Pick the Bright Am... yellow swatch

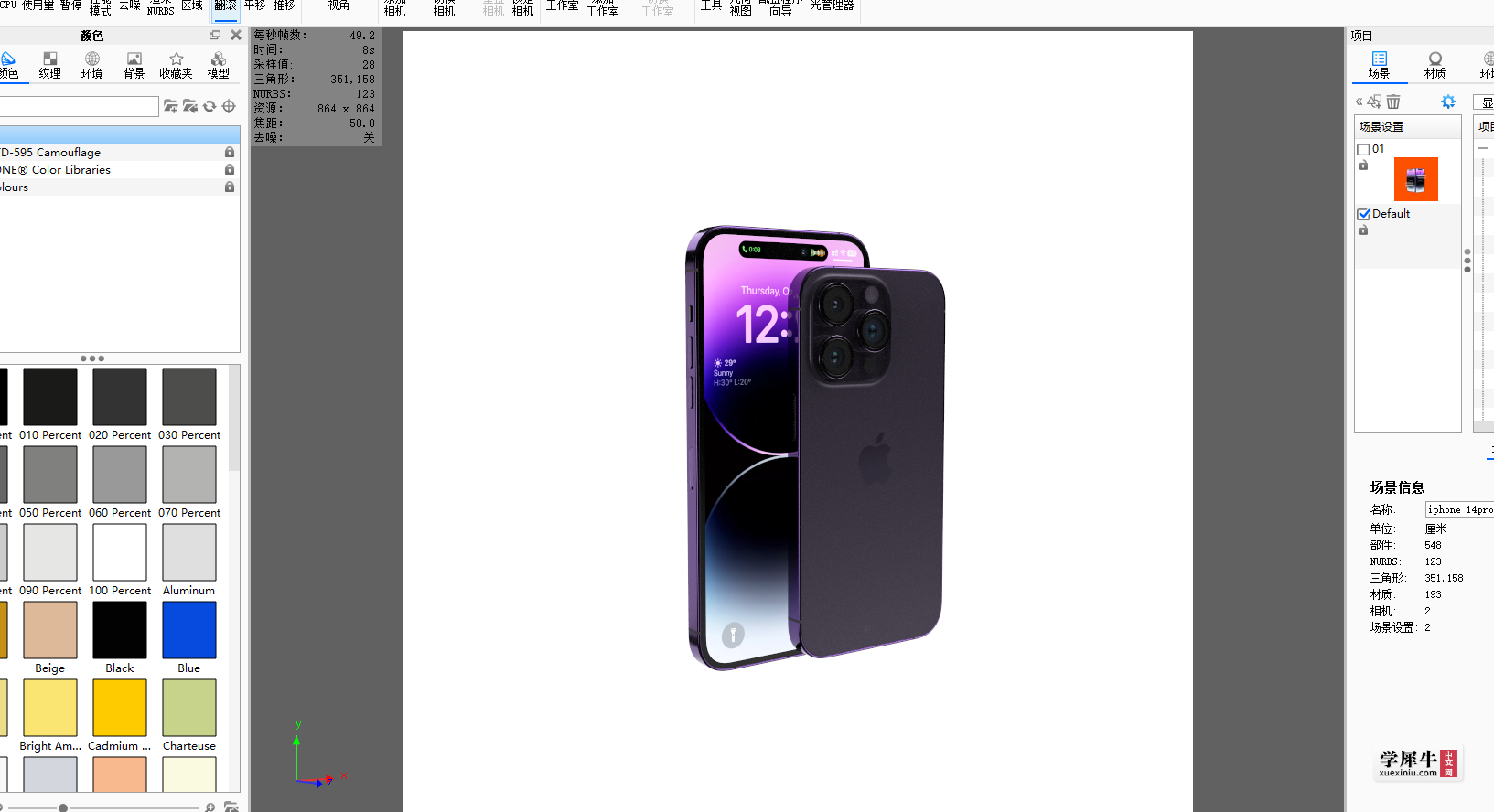(x=50, y=708)
